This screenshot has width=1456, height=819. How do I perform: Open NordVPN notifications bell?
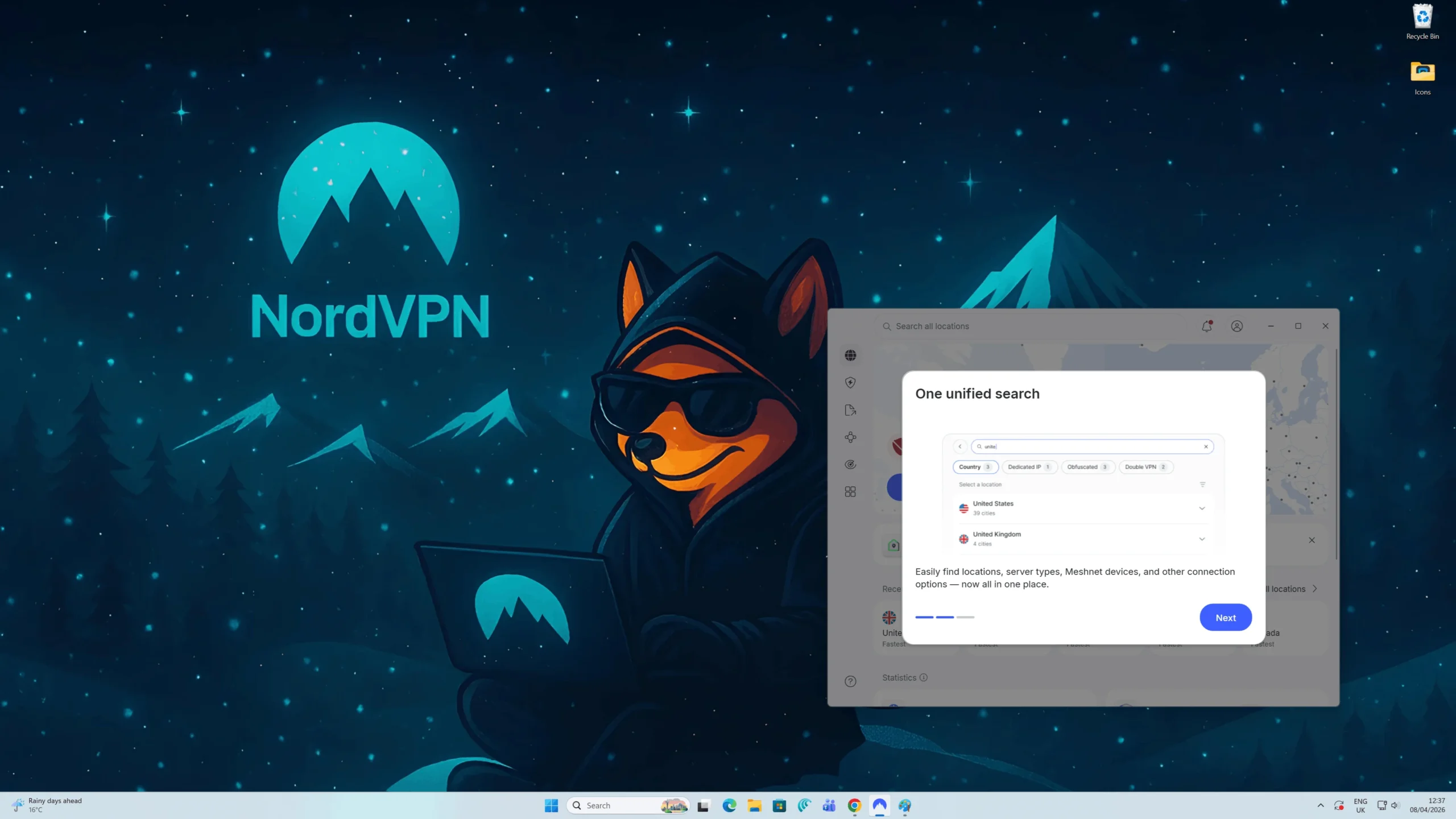(x=1206, y=326)
